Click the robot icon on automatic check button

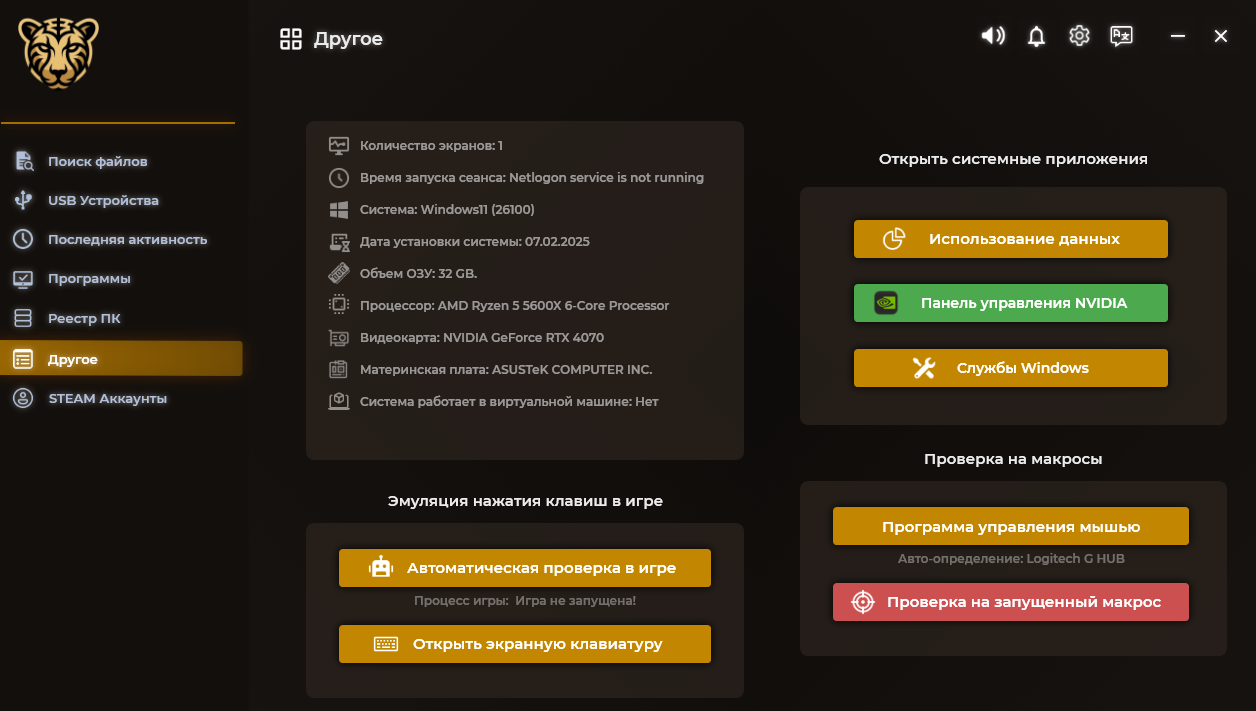381,568
